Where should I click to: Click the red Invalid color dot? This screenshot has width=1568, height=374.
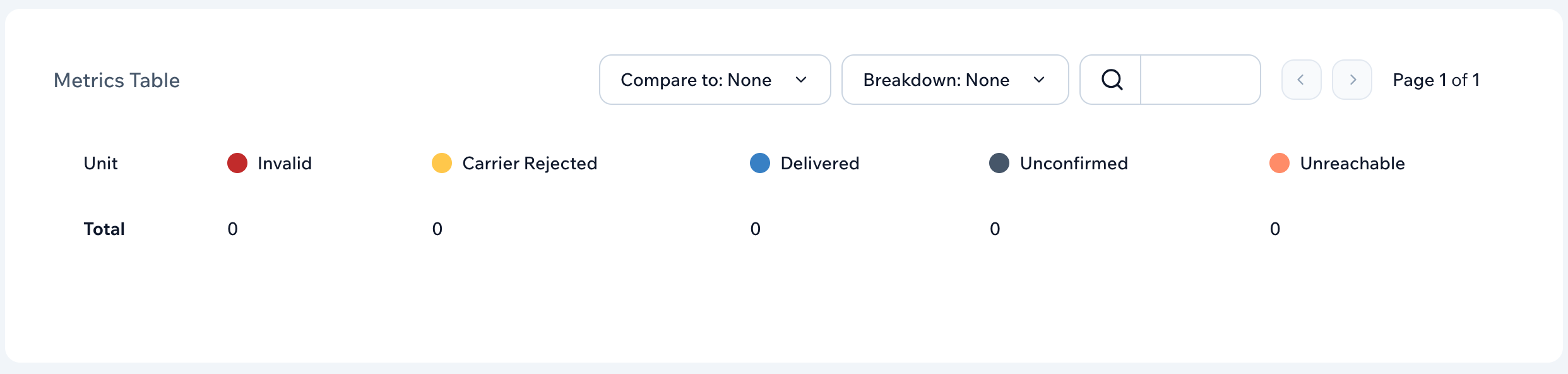(x=237, y=163)
